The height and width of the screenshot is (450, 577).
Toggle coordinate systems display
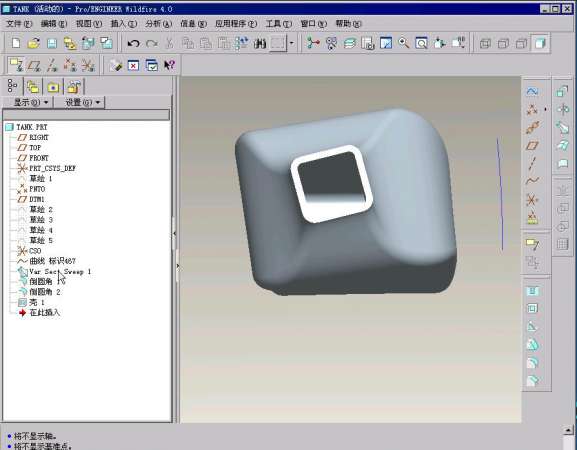tap(88, 65)
